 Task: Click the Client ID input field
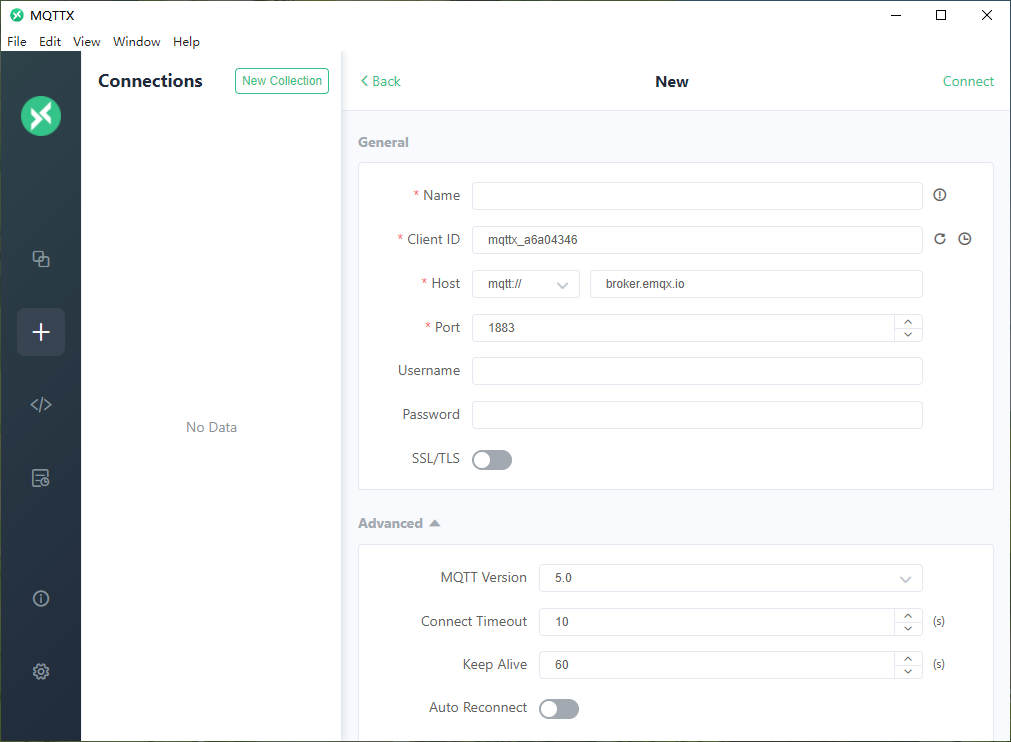coord(697,240)
